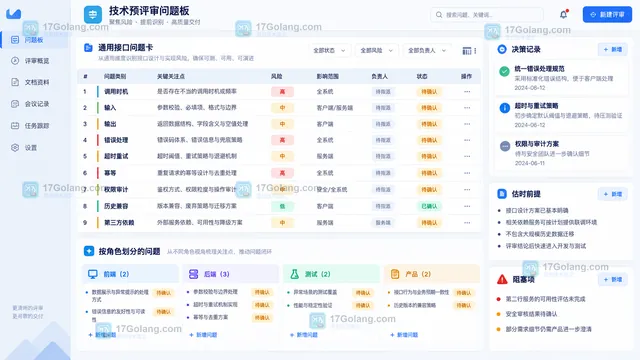Open the 待确认 status tag in 幂等 row
Viewport: 640px width, 360px height.
pyautogui.click(x=429, y=173)
